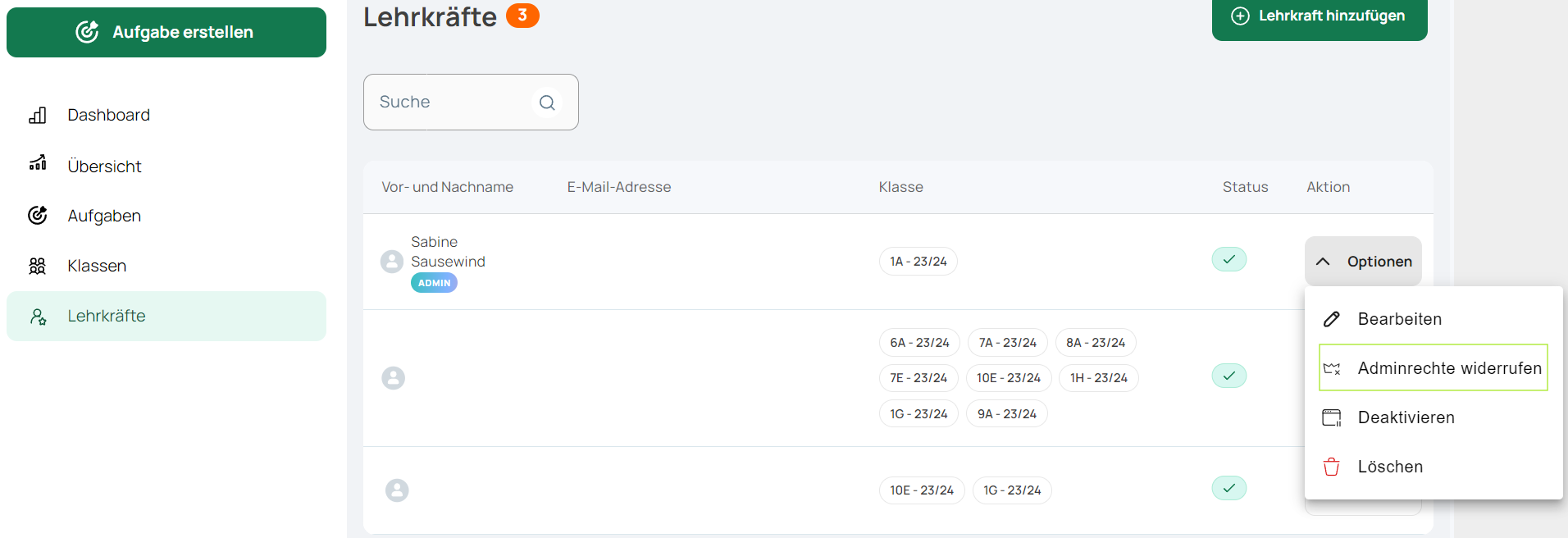This screenshot has width=1568, height=538.
Task: Select the 1A - 23/24 class chip
Action: [918, 262]
